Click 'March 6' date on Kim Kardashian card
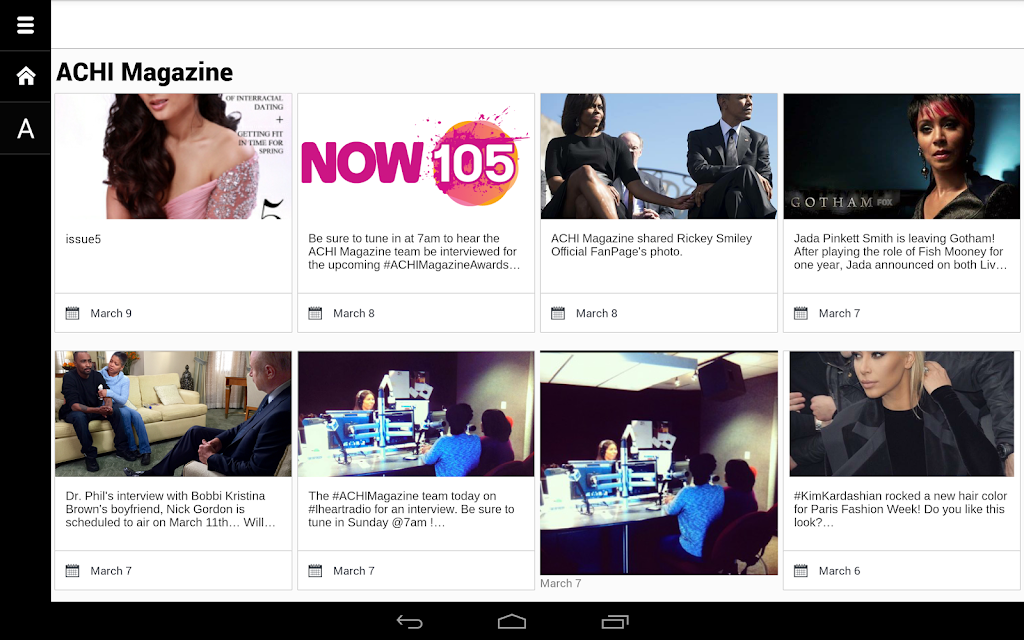 839,571
